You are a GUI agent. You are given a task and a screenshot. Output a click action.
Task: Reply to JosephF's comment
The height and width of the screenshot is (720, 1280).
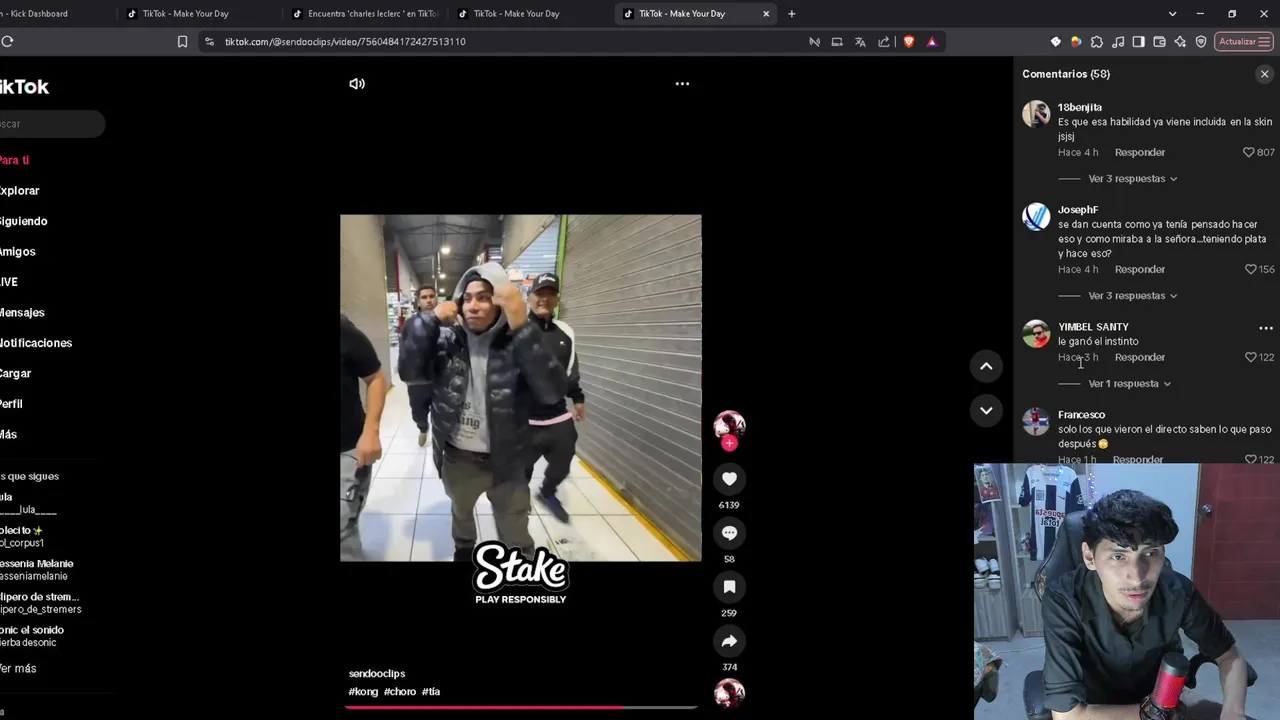(1140, 270)
